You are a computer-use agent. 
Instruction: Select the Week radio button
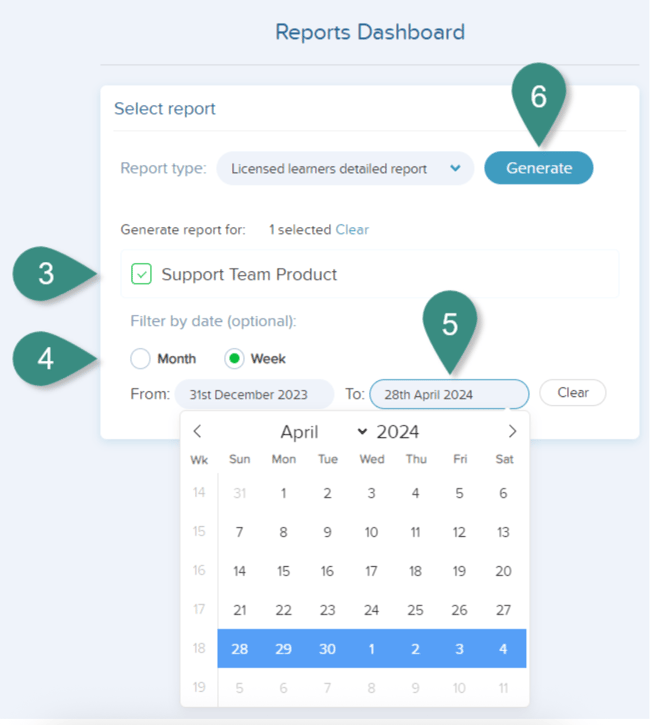tap(235, 358)
